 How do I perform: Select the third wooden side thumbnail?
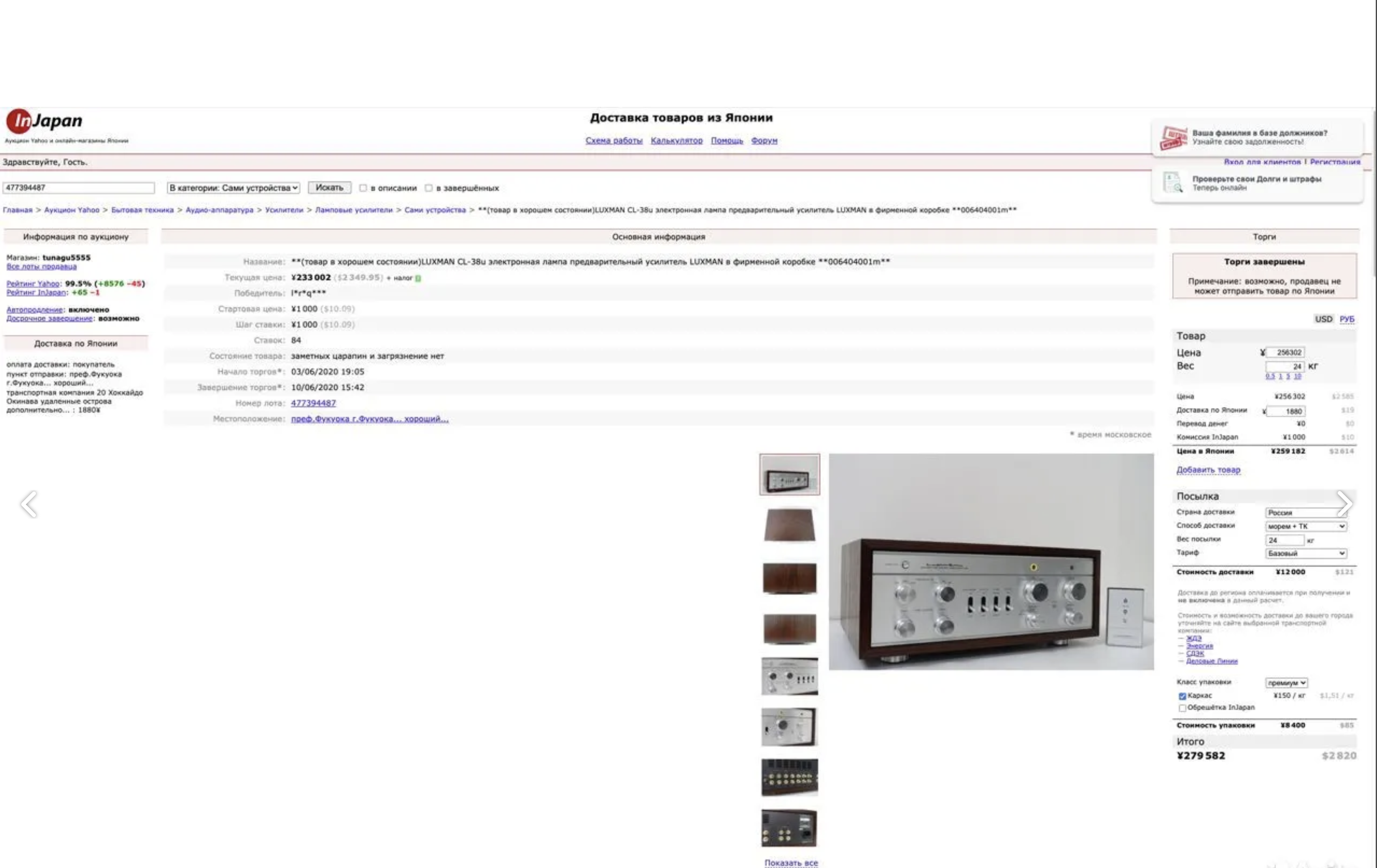[x=790, y=578]
